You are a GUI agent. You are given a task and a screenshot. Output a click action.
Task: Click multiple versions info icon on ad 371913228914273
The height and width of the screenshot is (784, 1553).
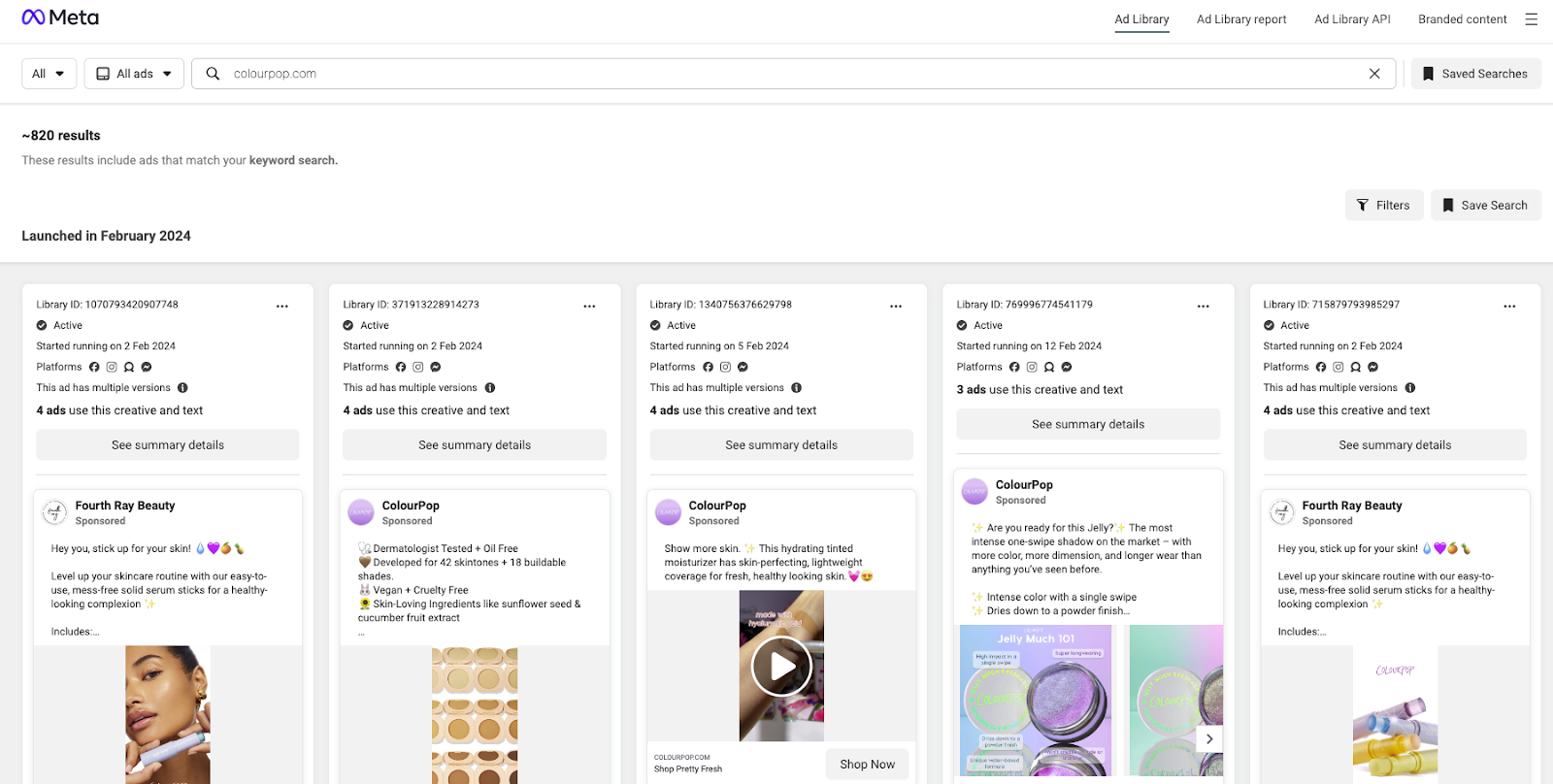(x=490, y=388)
